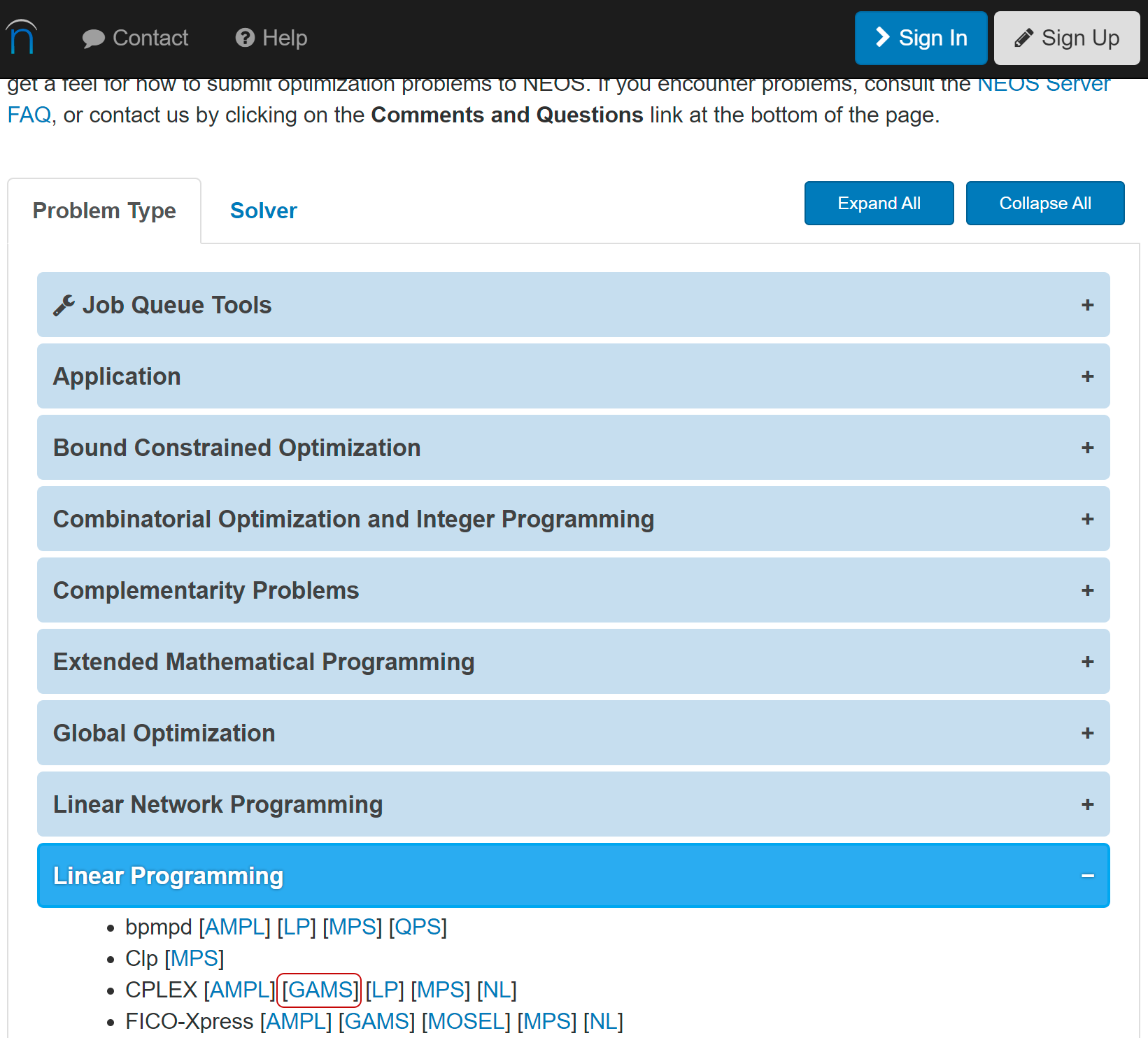1148x1038 pixels.
Task: Expand the Application section
Action: 573,376
